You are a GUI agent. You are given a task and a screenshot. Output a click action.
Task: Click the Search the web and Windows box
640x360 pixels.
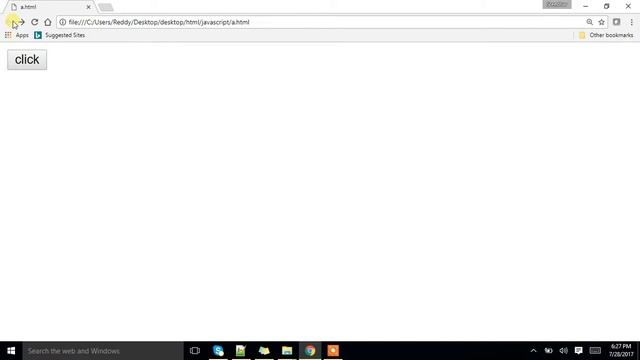(x=103, y=351)
